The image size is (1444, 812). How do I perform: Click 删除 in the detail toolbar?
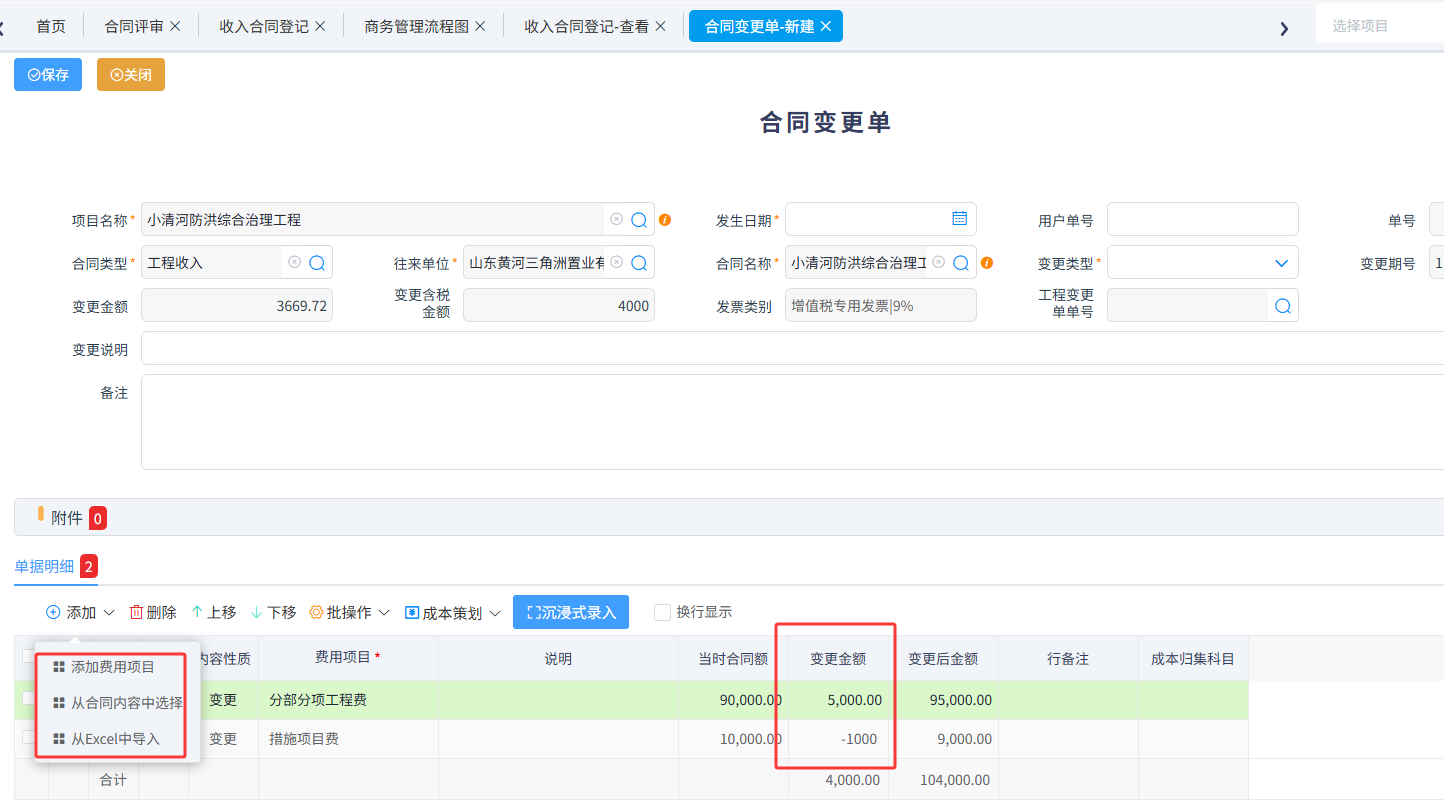pos(153,612)
